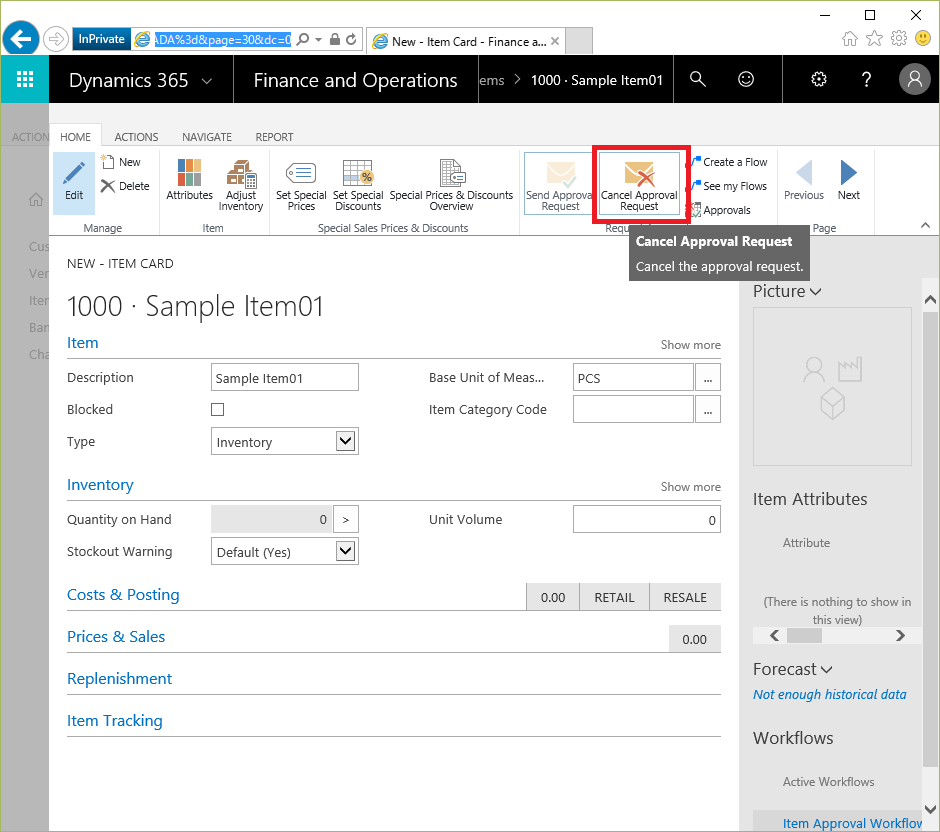Open the Dynamics 365 app launcher grid
Viewport: 940px width, 832px height.
[25, 79]
